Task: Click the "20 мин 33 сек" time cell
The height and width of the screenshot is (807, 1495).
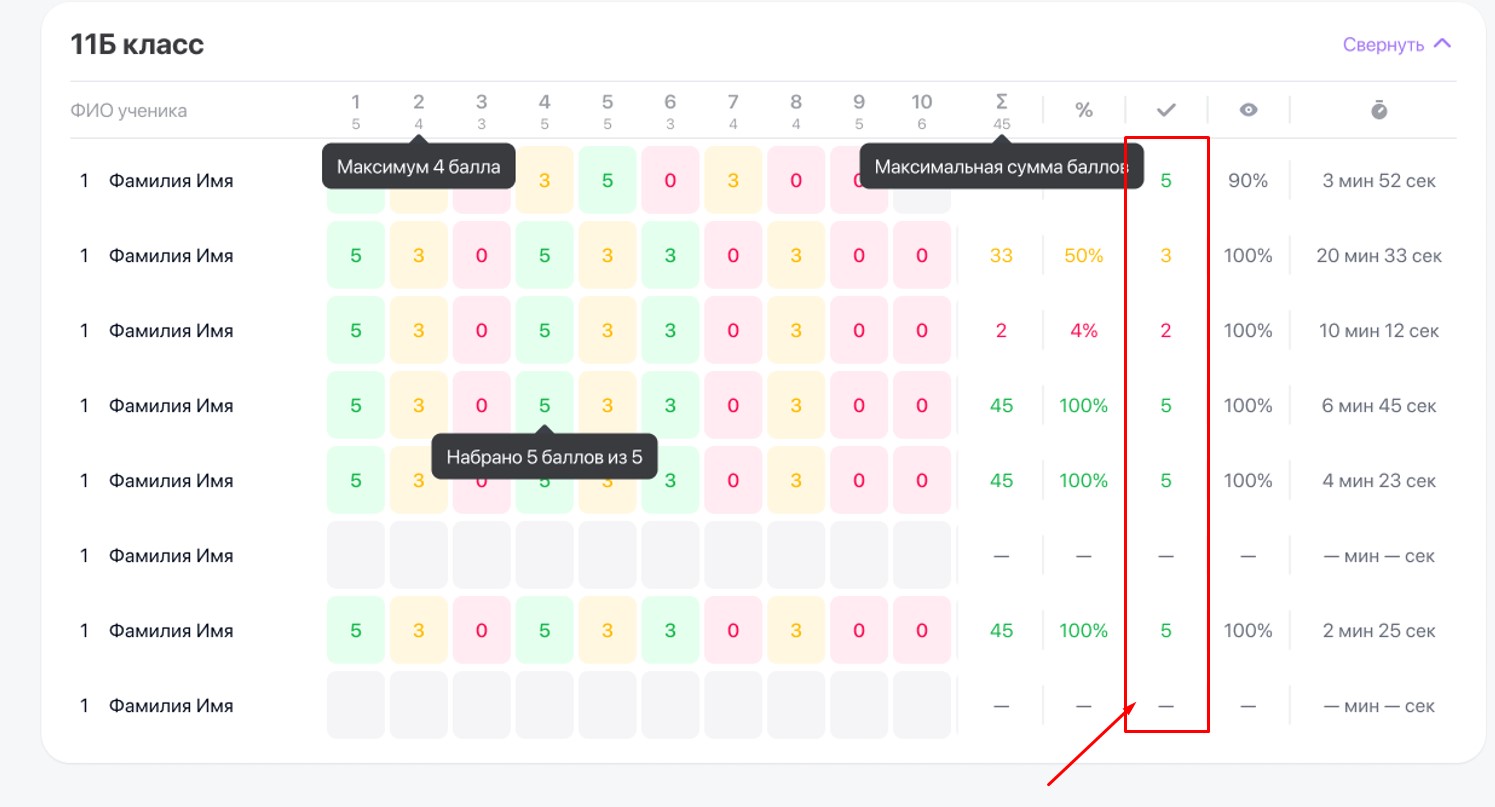Action: tap(1379, 256)
